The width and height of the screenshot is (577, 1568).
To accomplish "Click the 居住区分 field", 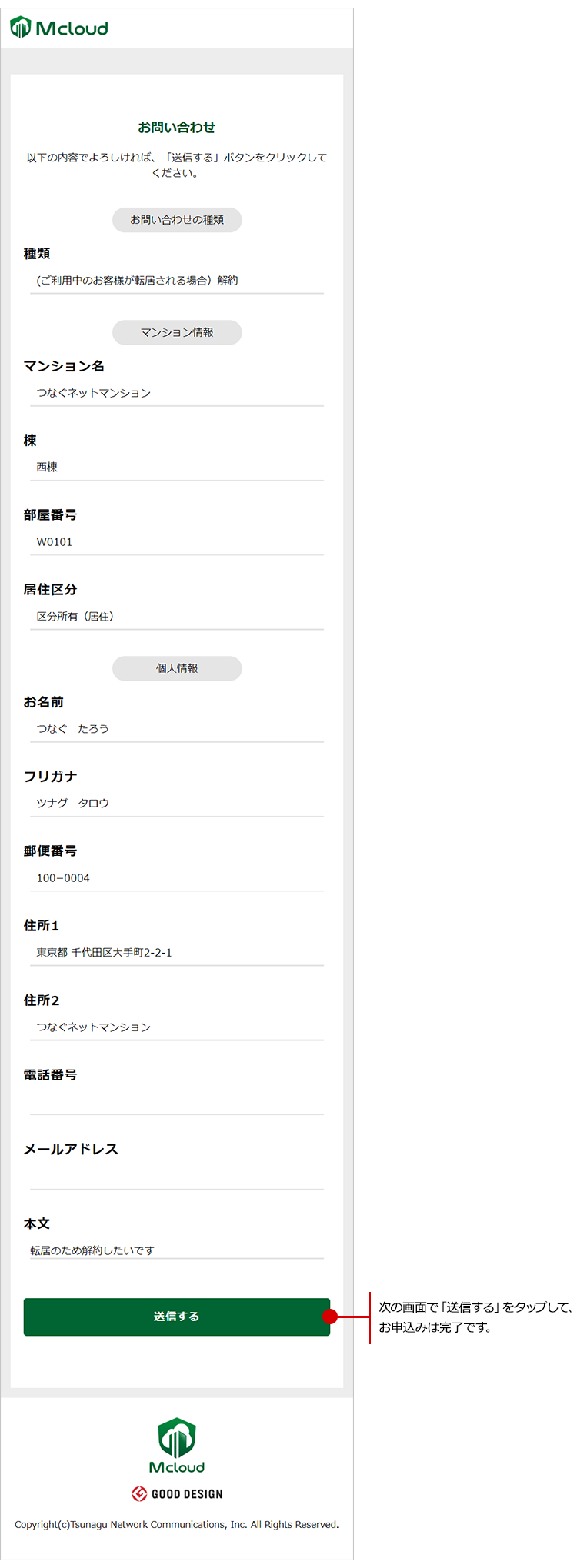I will 177,617.
